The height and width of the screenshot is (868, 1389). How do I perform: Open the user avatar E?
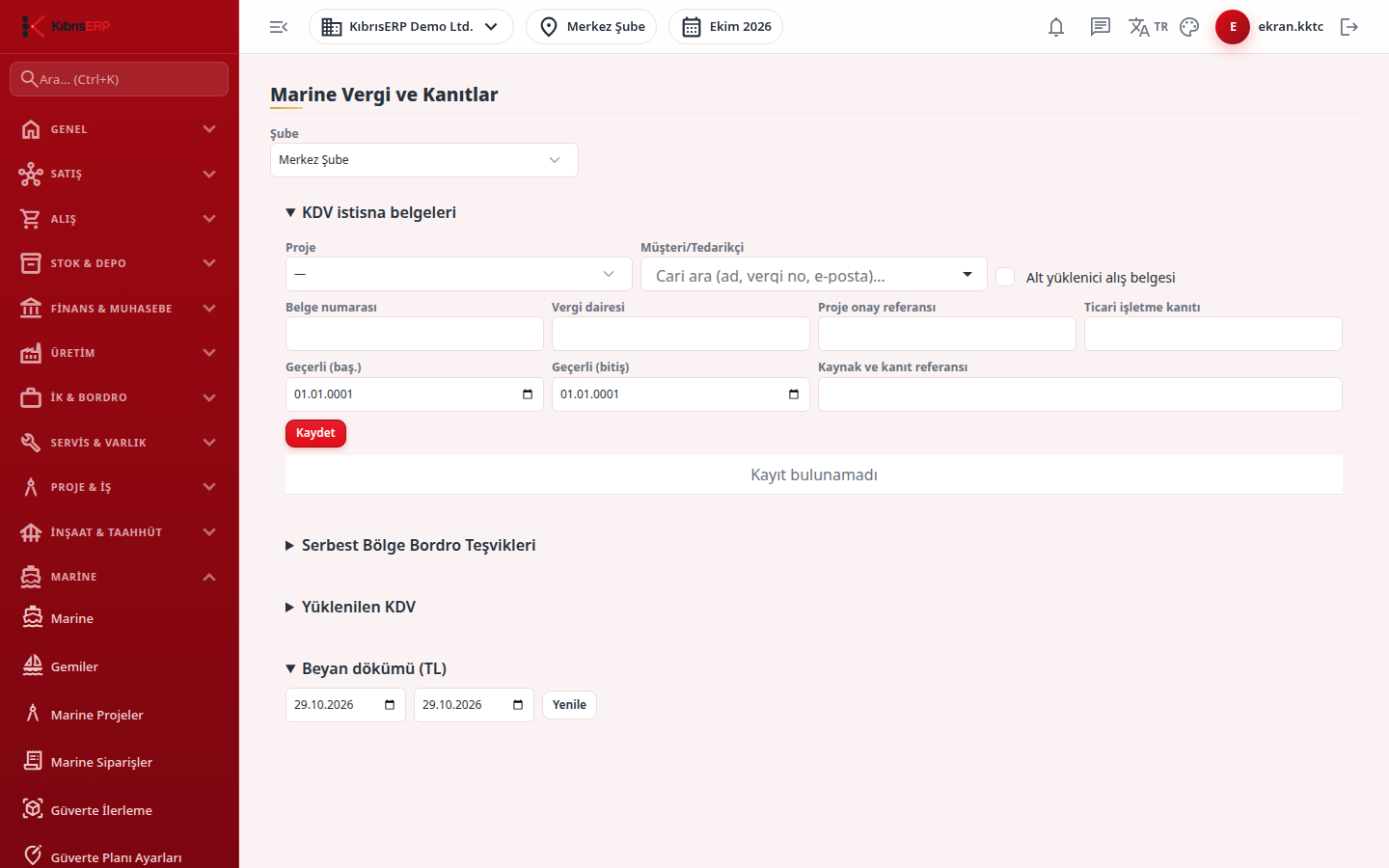pos(1233,27)
